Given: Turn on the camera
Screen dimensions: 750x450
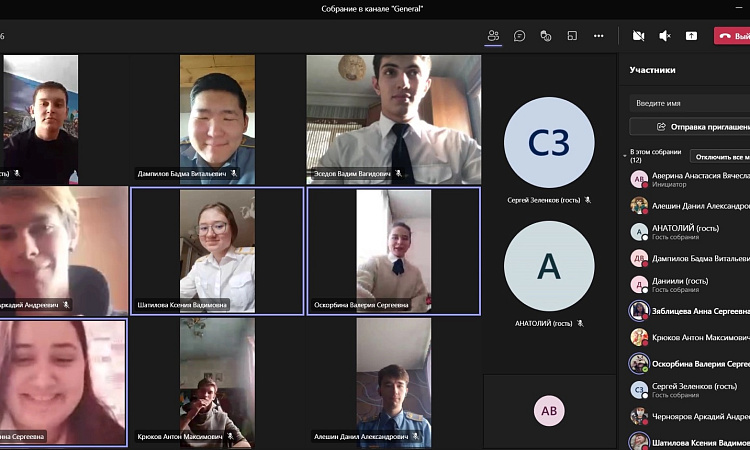Looking at the screenshot, I should click(638, 35).
